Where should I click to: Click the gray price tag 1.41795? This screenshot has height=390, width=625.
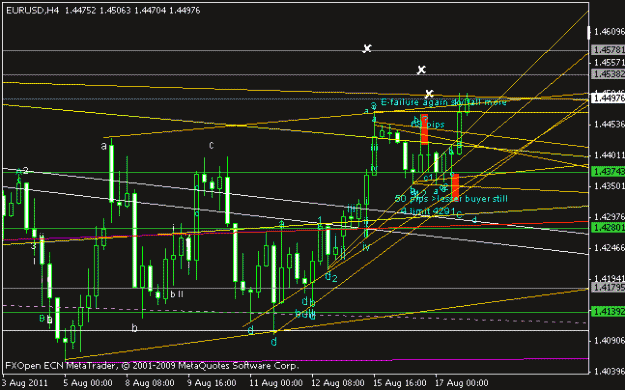(x=608, y=287)
